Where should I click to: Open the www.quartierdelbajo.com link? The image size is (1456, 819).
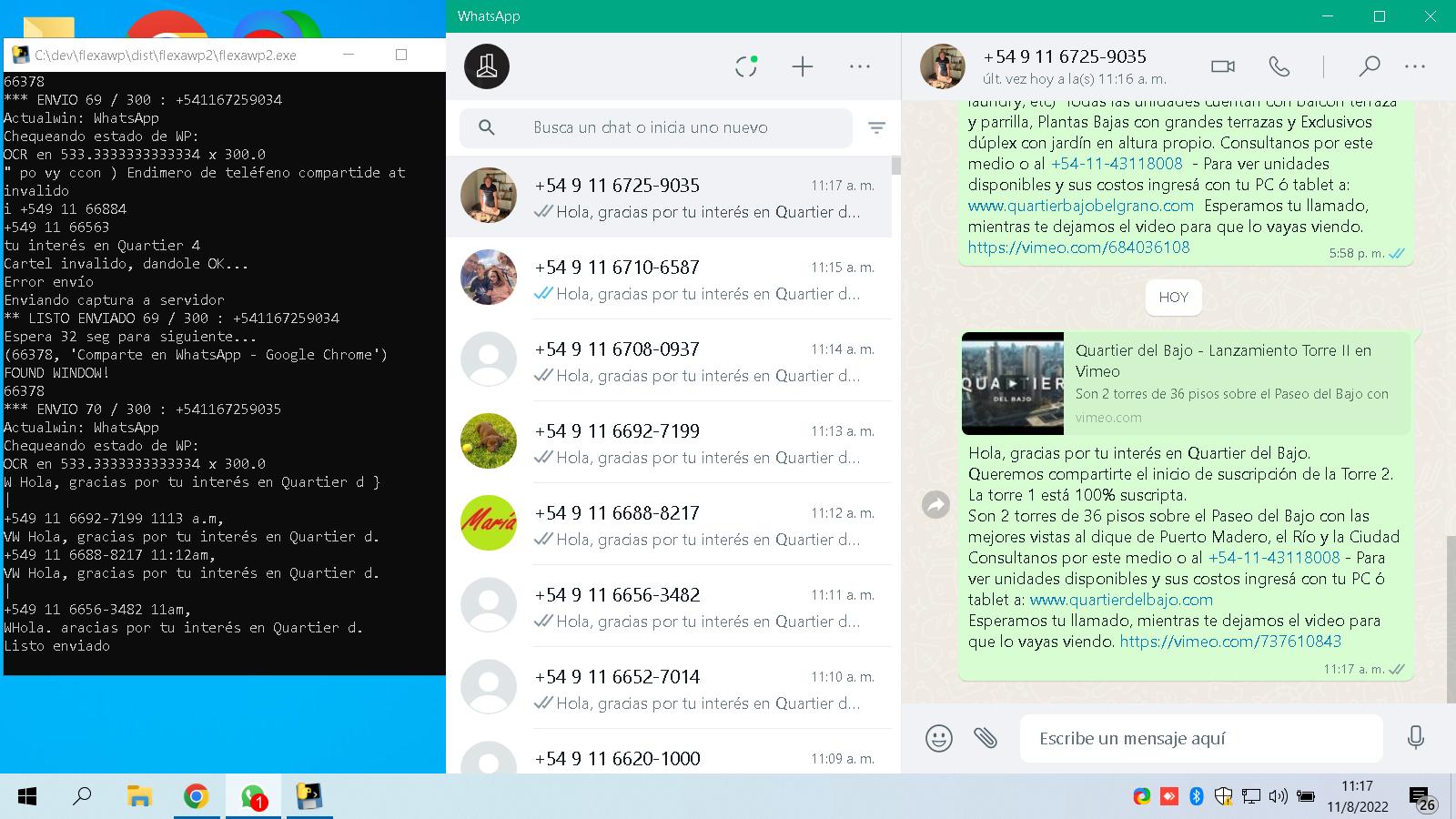1121,600
